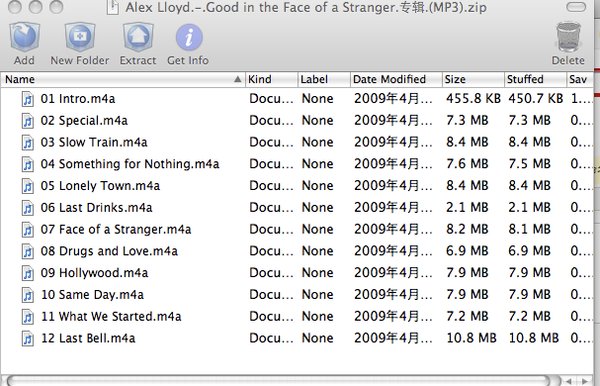
Task: Sort by the Kind column header
Action: (271, 79)
